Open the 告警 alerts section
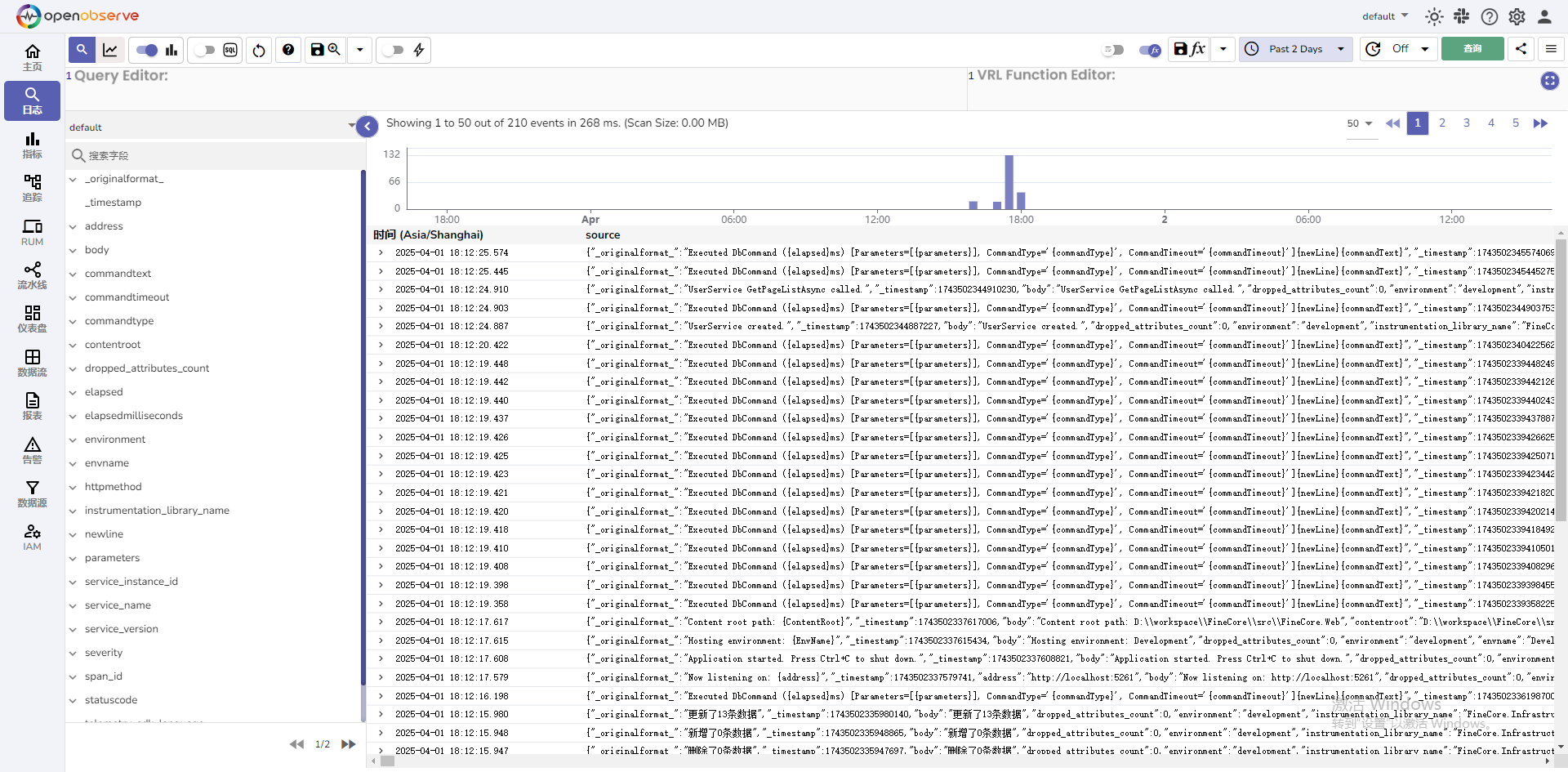The image size is (1568, 772). click(32, 449)
